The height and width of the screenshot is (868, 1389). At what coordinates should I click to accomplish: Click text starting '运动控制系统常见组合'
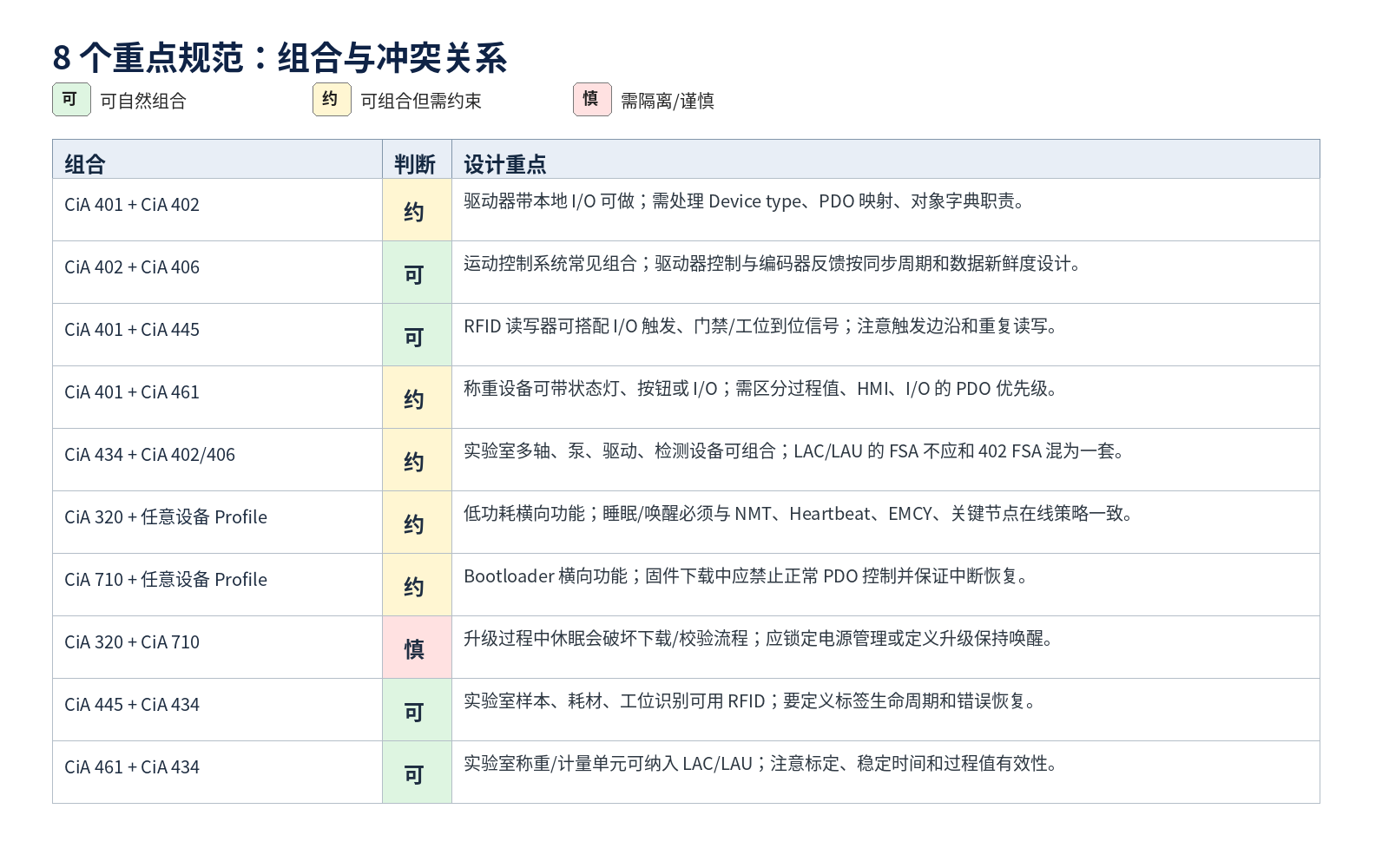773,264
